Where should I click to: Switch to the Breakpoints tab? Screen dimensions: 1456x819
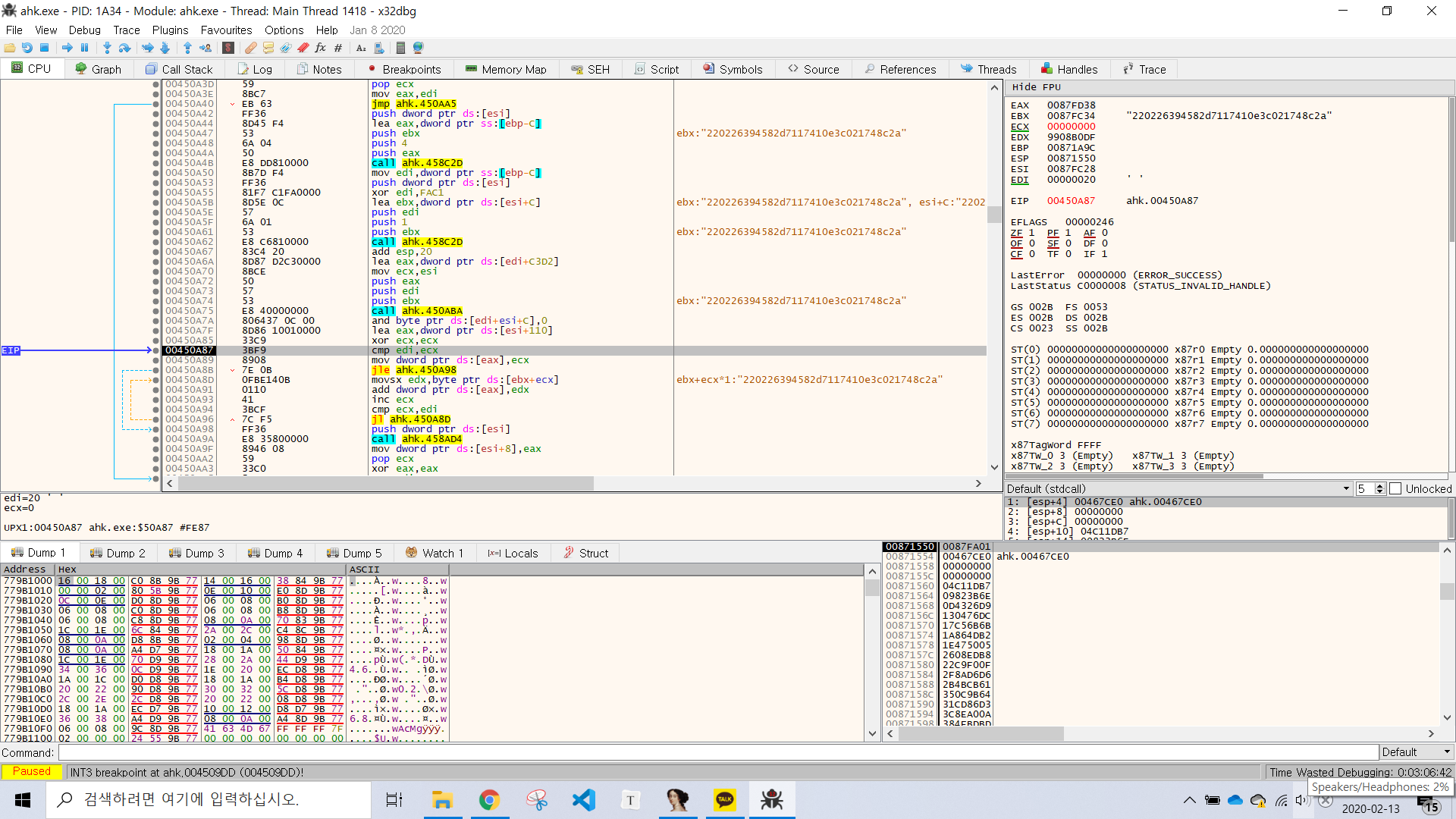point(403,69)
